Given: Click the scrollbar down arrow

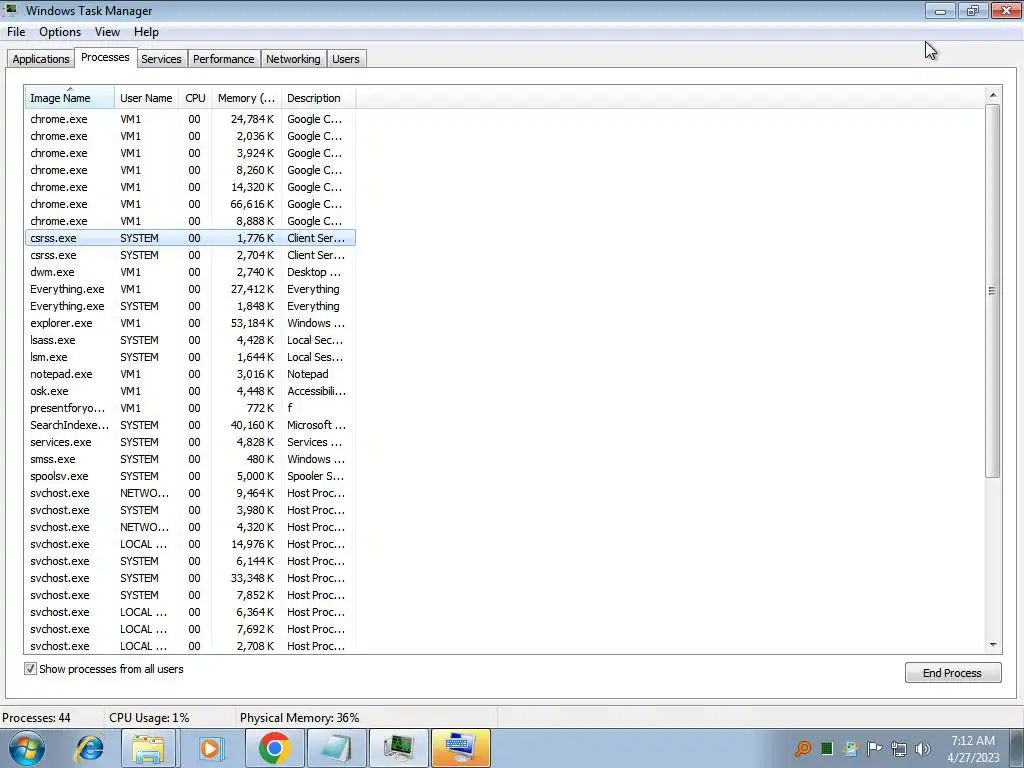Looking at the screenshot, I should click(x=993, y=645).
